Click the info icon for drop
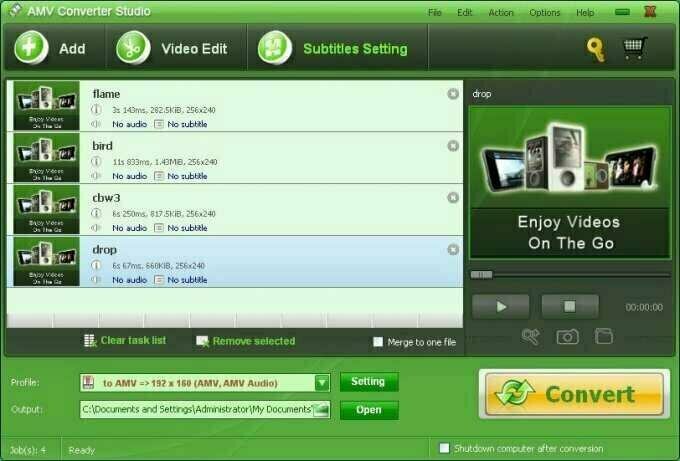Viewport: 680px width, 461px height. click(96, 265)
